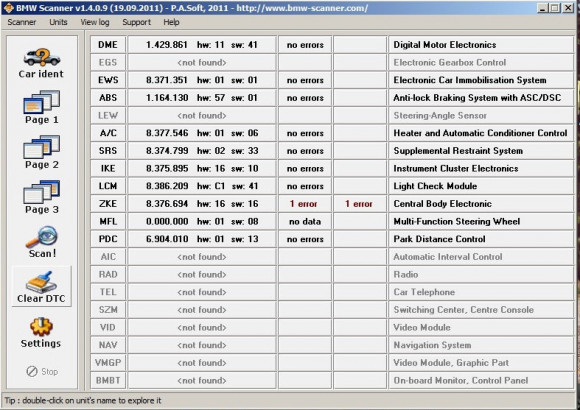Select the greyed LEW unit name
580x410 pixels.
108,115
